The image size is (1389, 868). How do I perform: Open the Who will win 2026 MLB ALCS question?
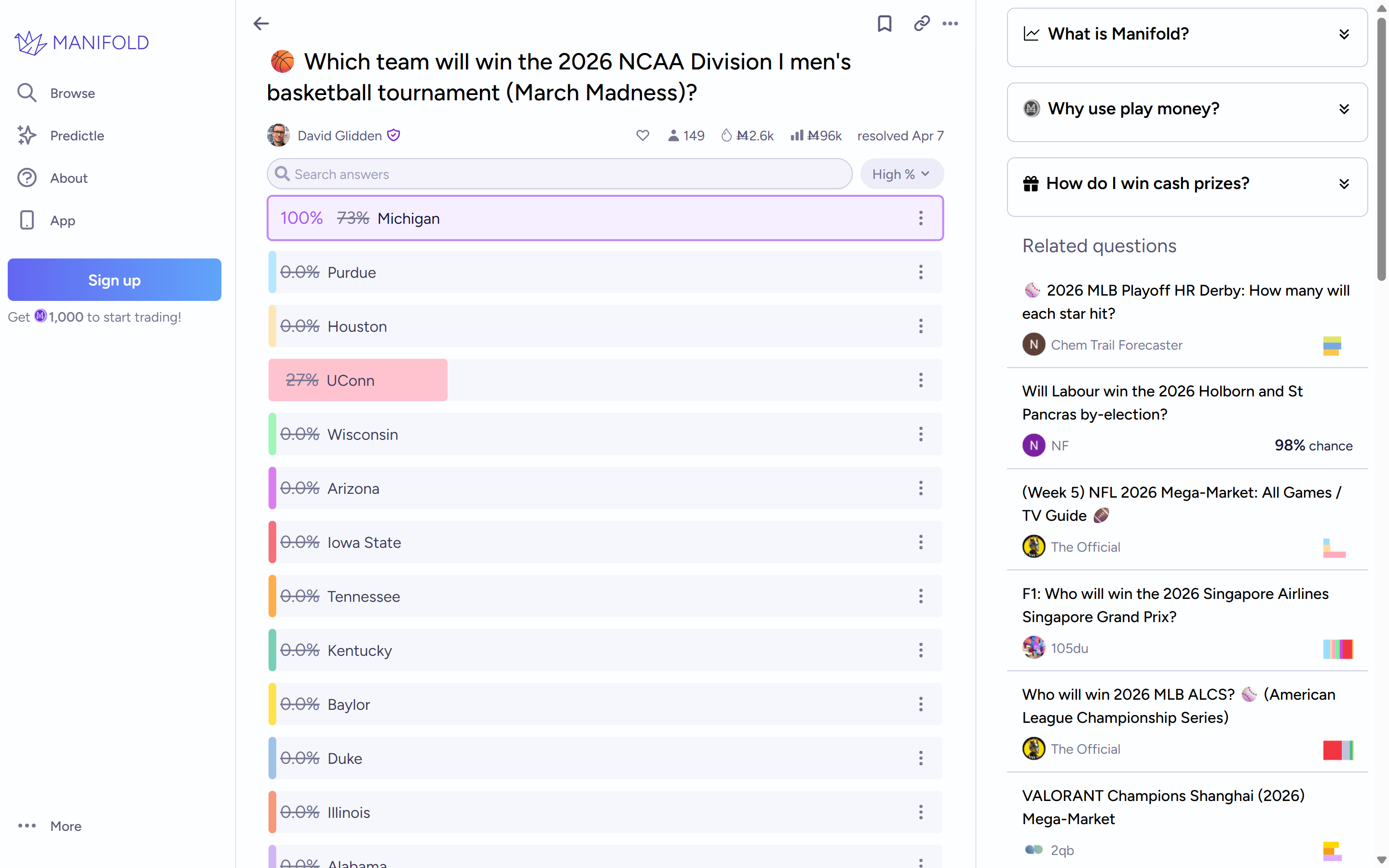(1178, 706)
